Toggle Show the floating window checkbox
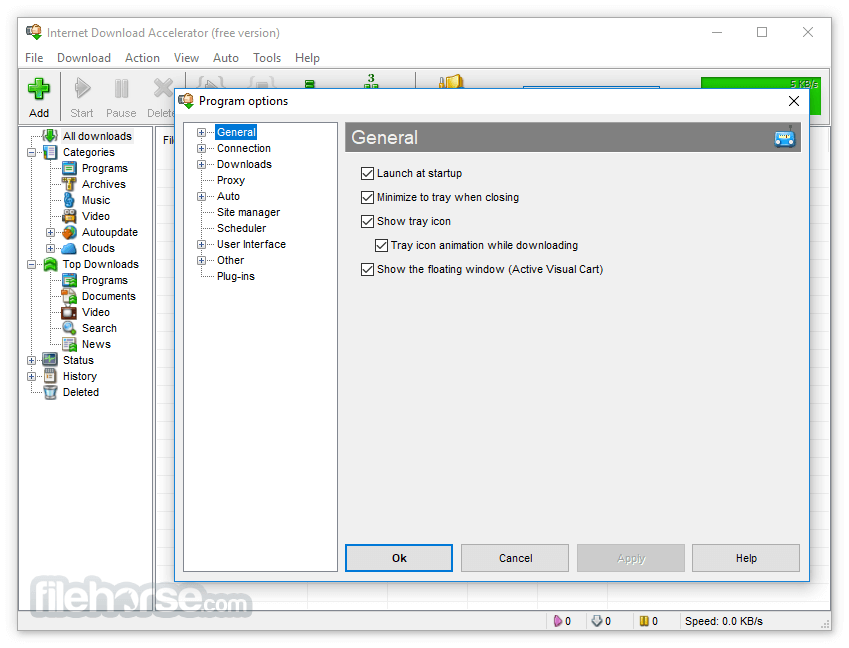 pyautogui.click(x=367, y=269)
